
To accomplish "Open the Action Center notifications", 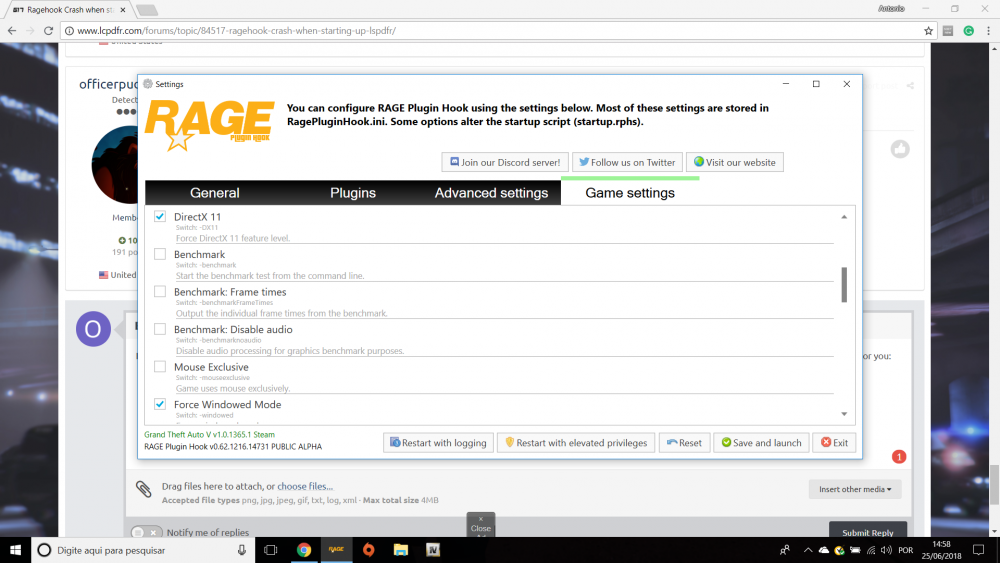I will point(978,550).
